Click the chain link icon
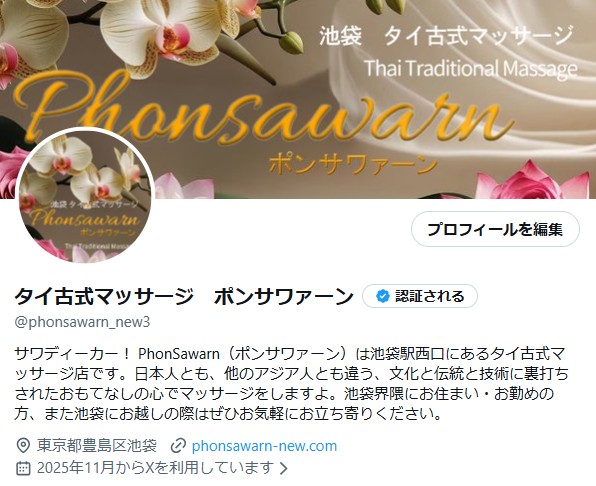Viewport: 596px width, 486px height. point(178,445)
